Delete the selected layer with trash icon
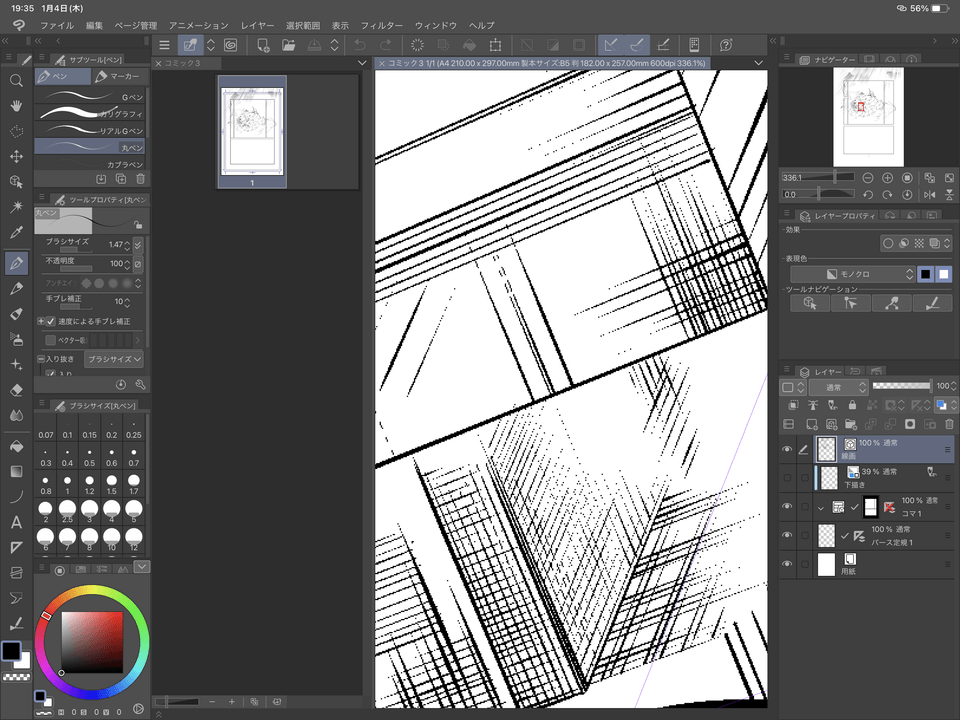The height and width of the screenshot is (720, 960). click(950, 425)
